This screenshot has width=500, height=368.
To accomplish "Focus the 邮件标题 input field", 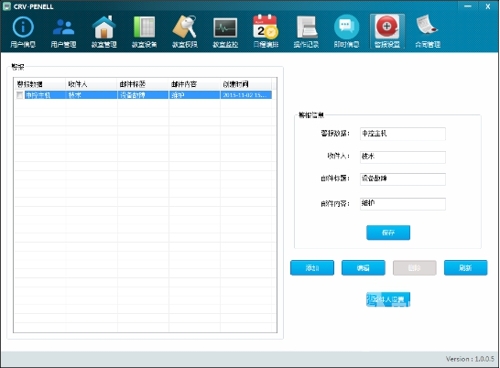I will pyautogui.click(x=403, y=179).
